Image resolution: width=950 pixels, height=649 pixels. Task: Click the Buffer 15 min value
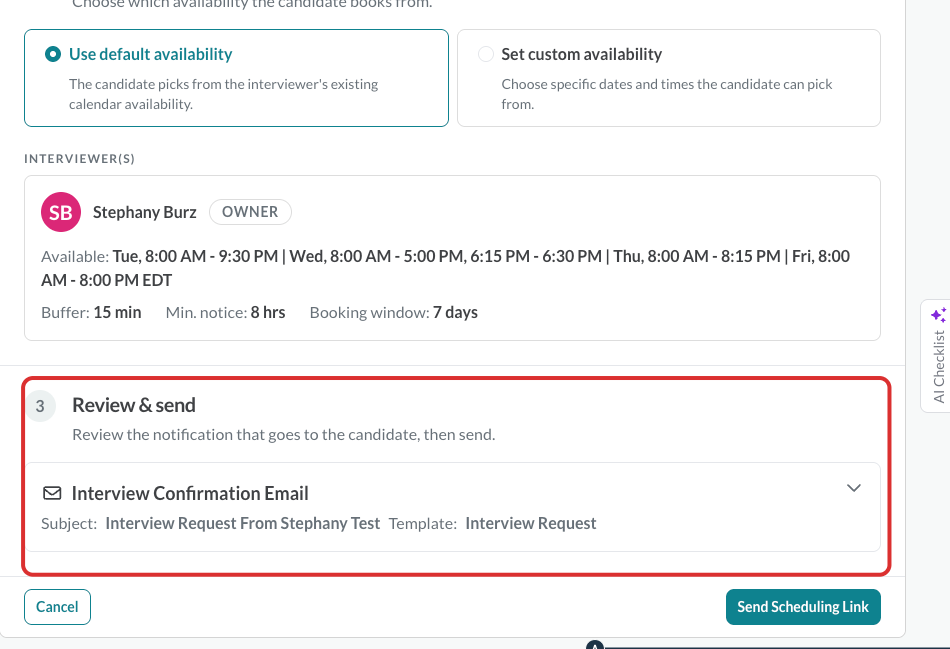coord(117,313)
